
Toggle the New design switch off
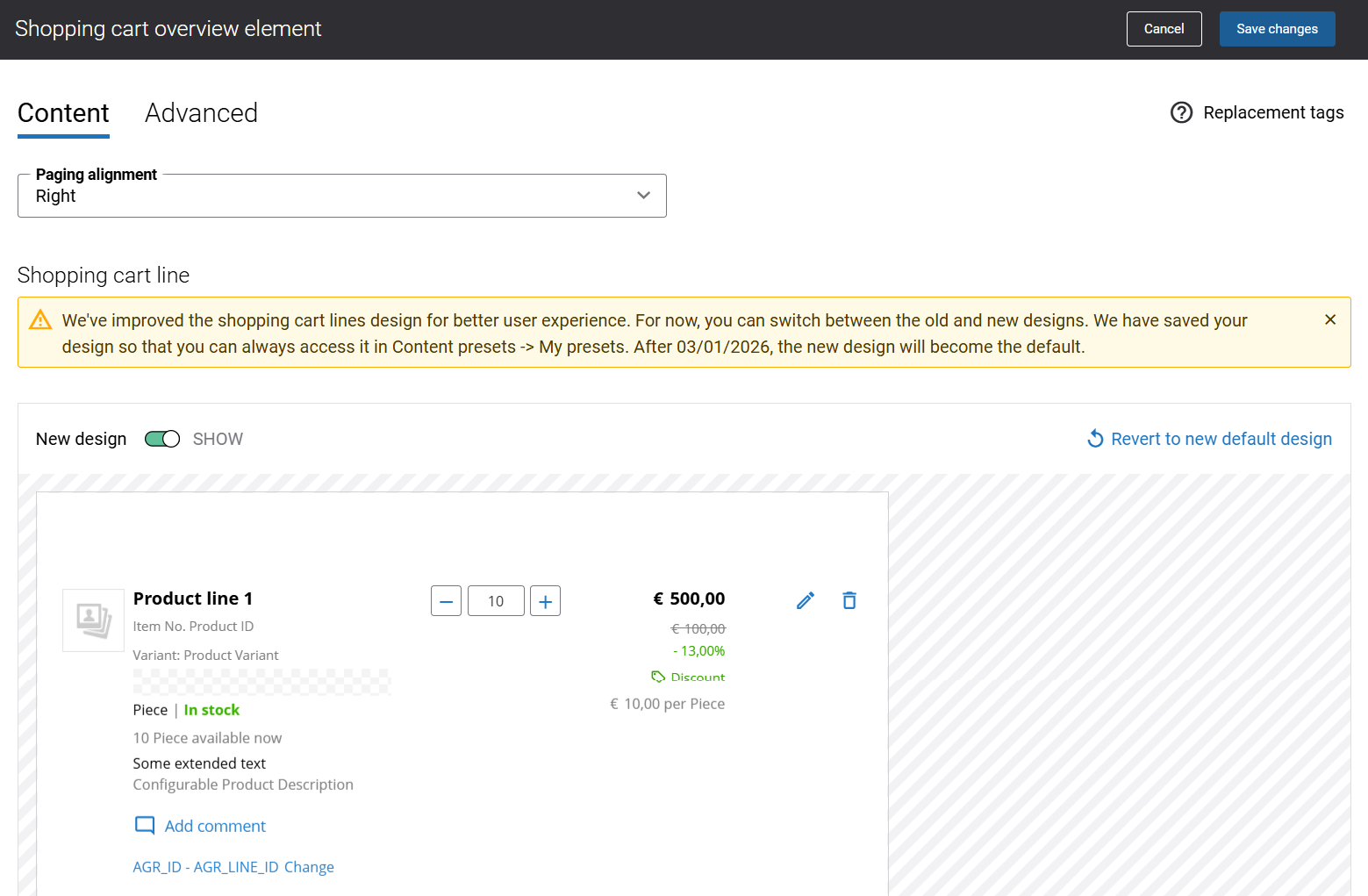coord(162,439)
